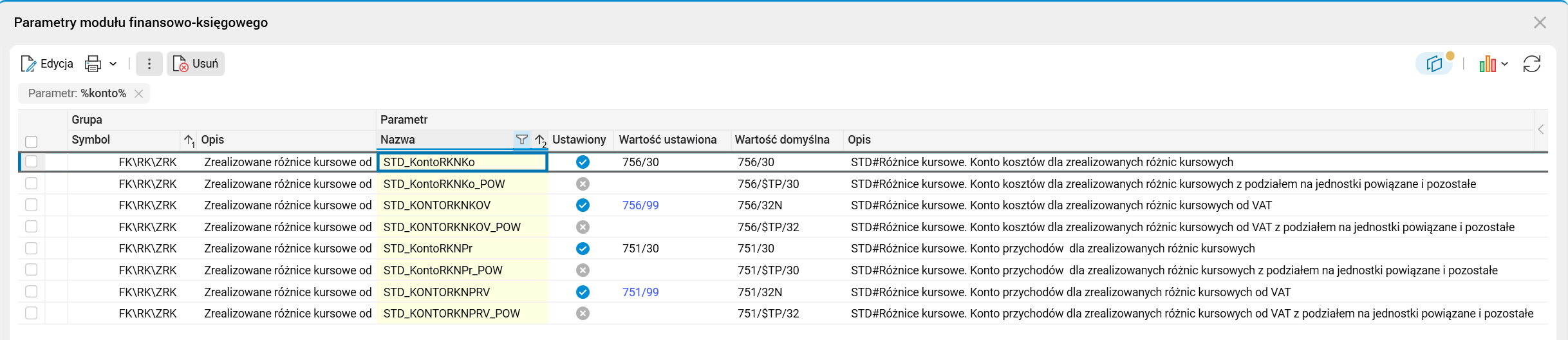Screen dimensions: 1568x340
Task: Click the refresh icon
Action: [1532, 64]
